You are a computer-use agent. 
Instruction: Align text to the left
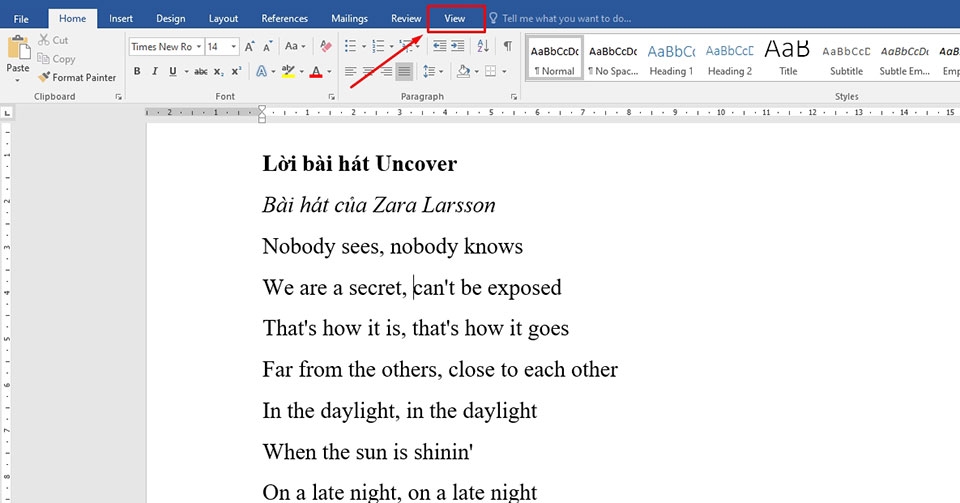click(350, 72)
